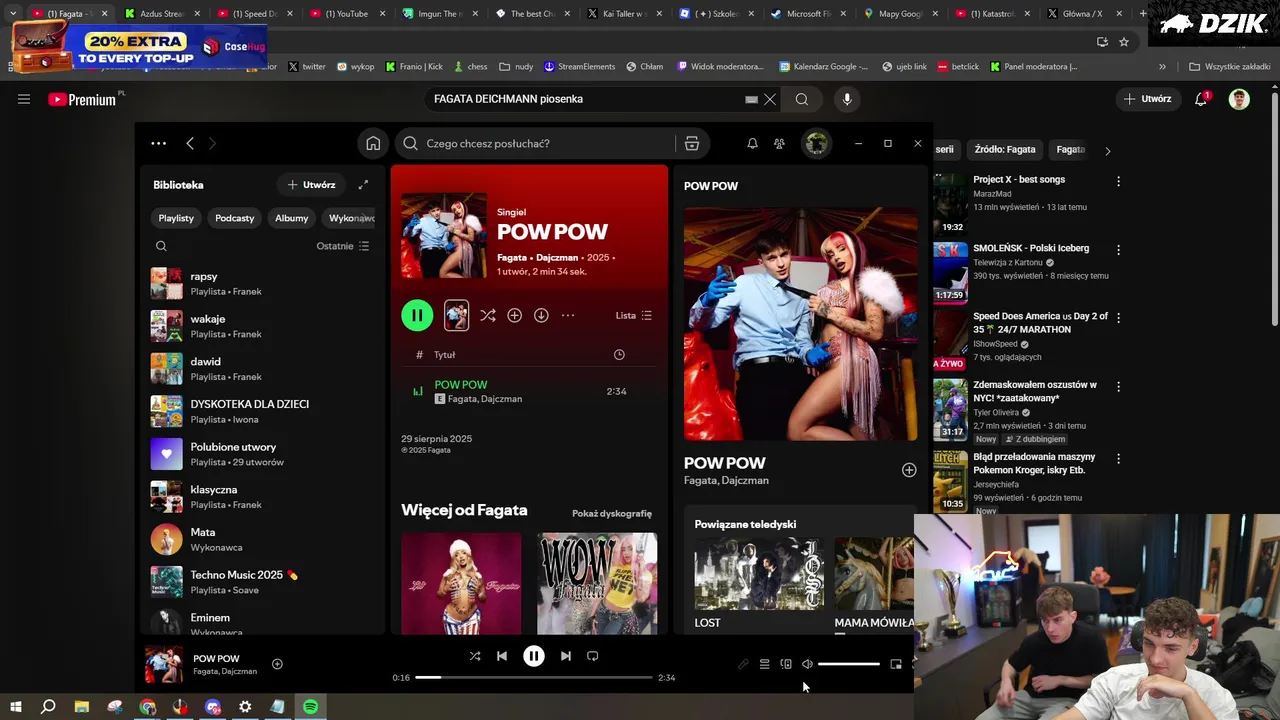This screenshot has height=720, width=1280.
Task: Pause playback in bottom player bar
Action: click(x=534, y=656)
